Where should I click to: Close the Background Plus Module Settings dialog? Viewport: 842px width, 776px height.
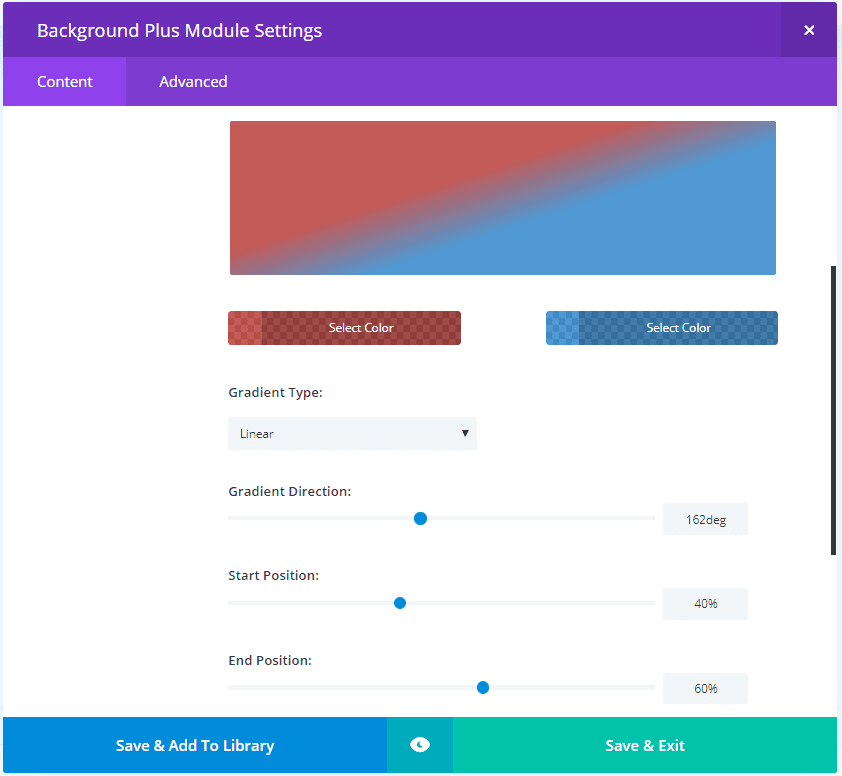tap(809, 30)
